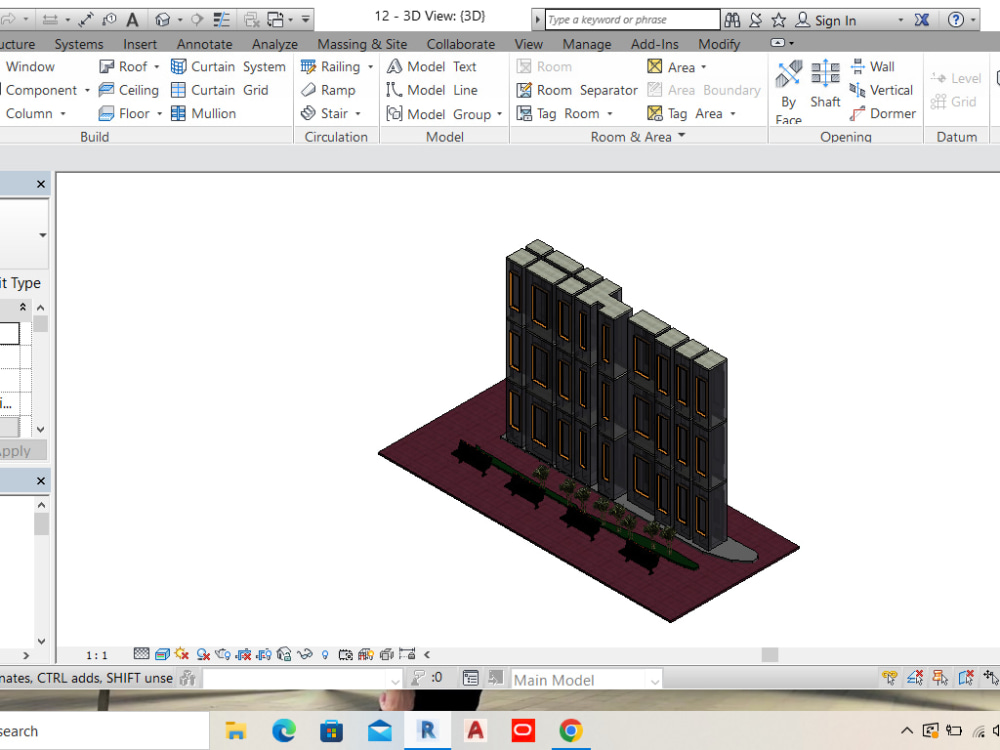Viewport: 1000px width, 750px height.
Task: Place a Room Separator line
Action: (577, 89)
